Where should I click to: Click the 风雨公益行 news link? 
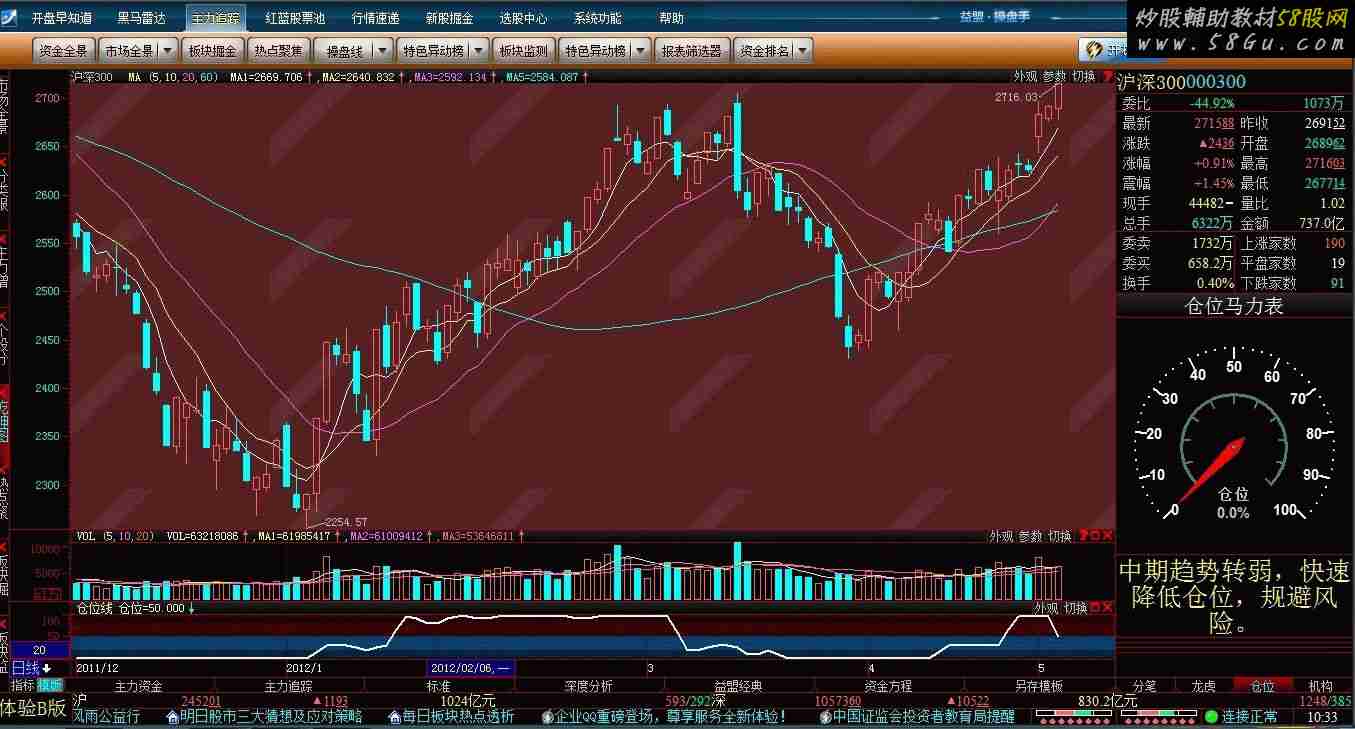pos(107,717)
